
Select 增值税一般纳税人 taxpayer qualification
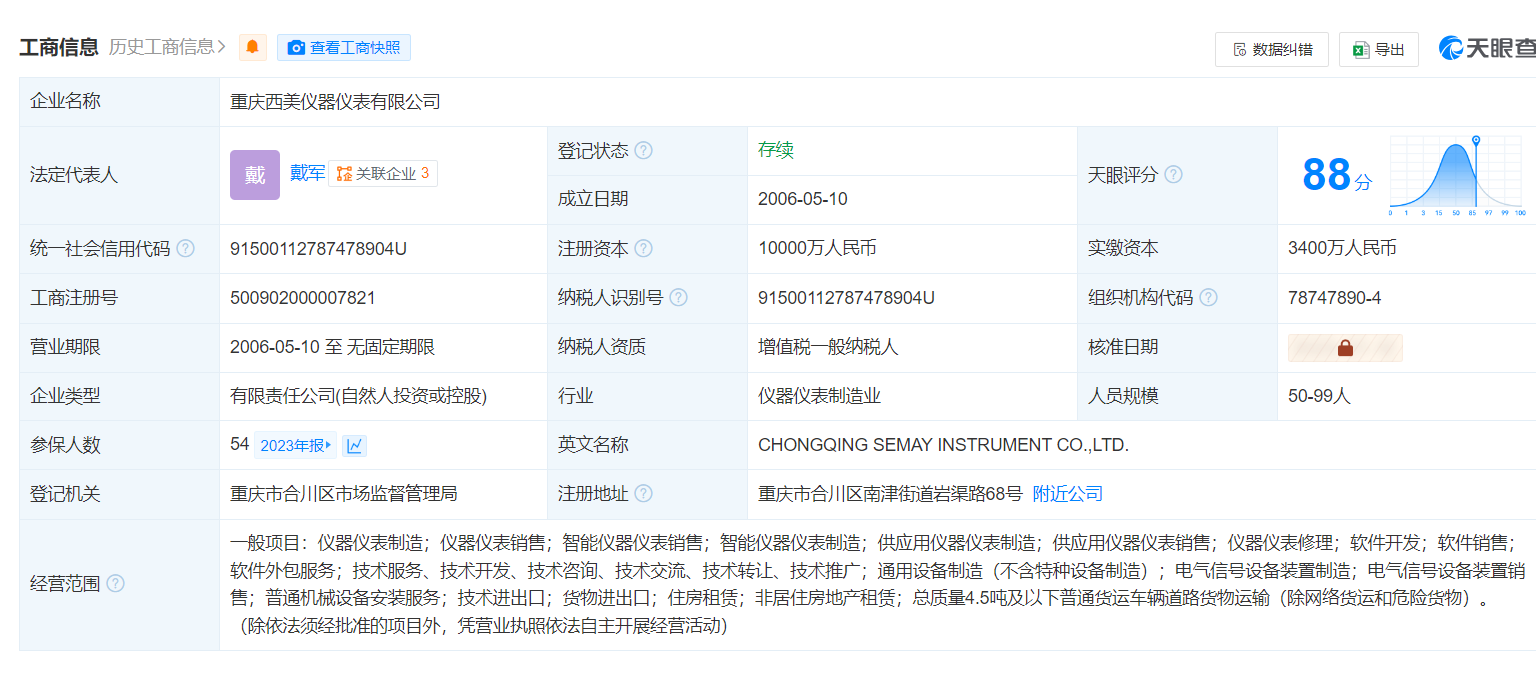coord(828,347)
